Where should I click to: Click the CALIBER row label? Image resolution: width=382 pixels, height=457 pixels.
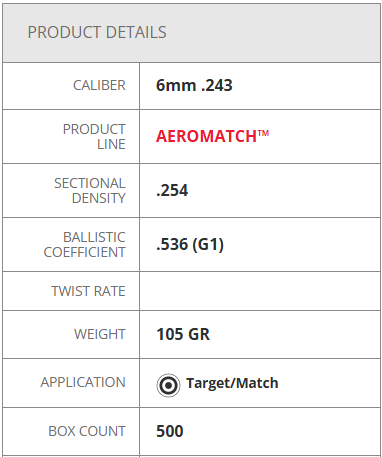(99, 85)
